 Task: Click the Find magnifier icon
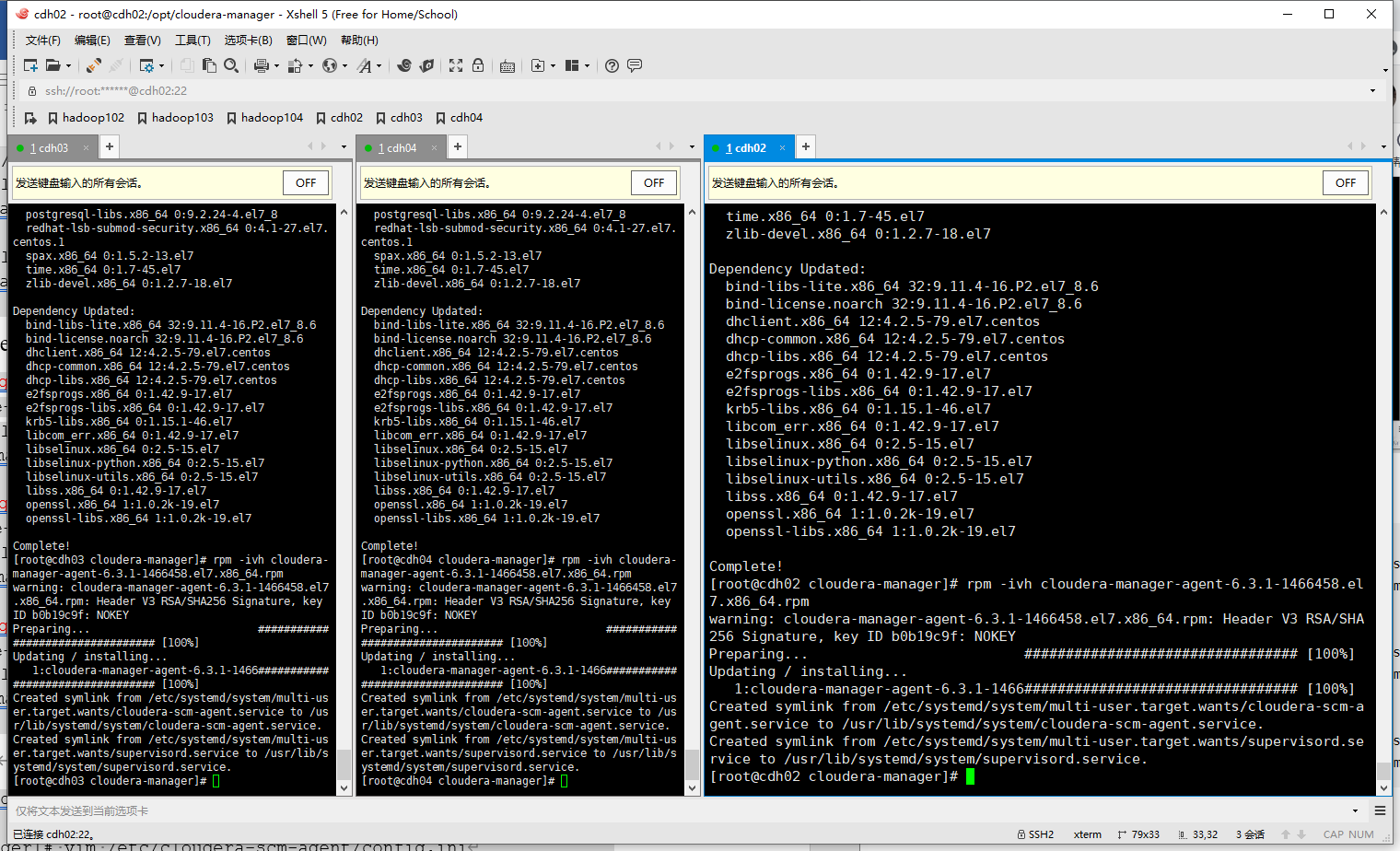[231, 65]
